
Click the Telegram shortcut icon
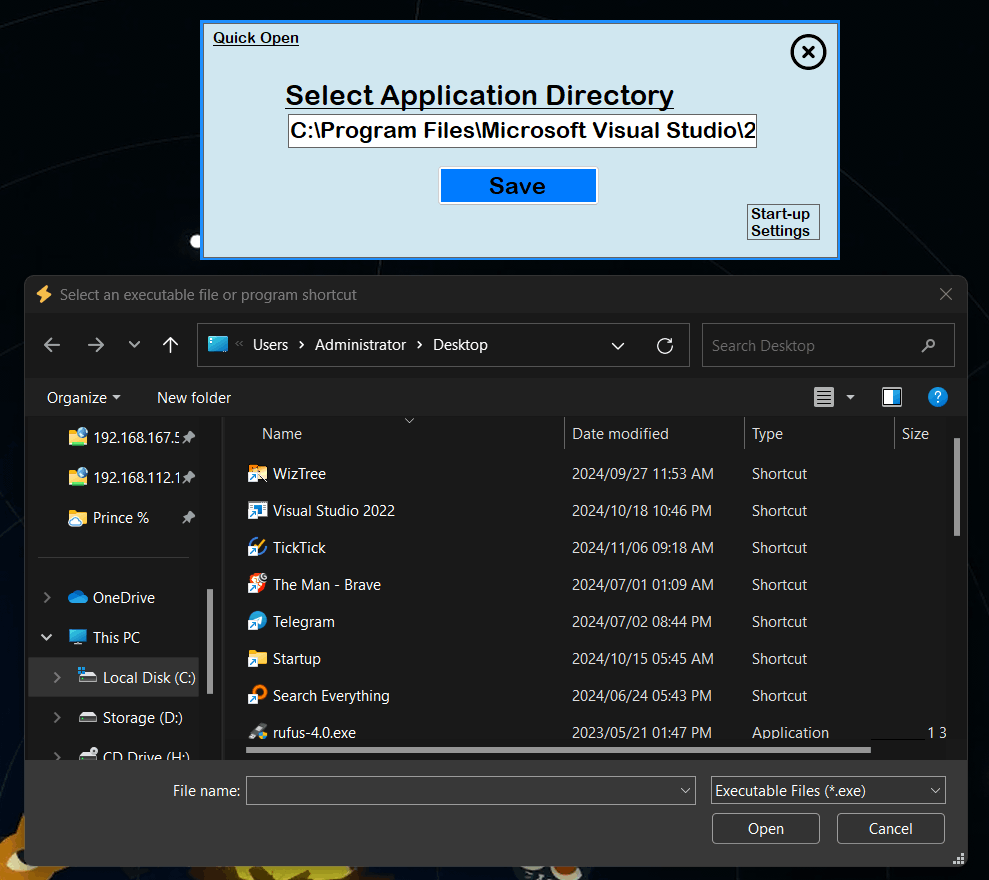point(257,622)
